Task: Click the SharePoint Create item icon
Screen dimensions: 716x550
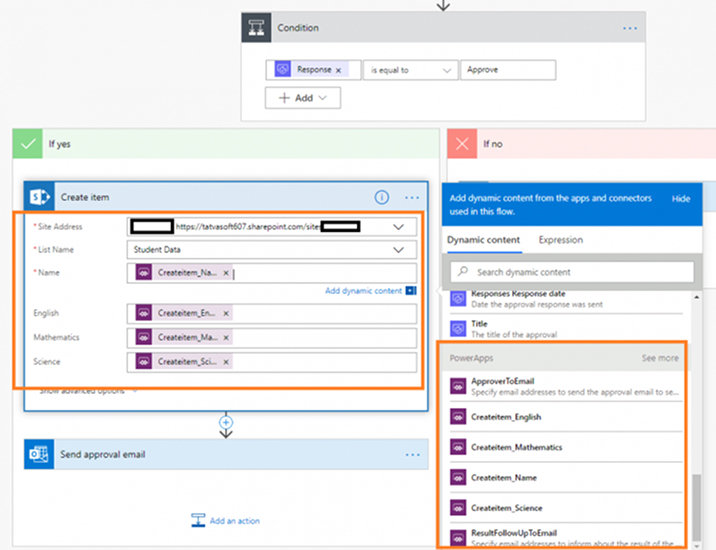Action: (39, 197)
